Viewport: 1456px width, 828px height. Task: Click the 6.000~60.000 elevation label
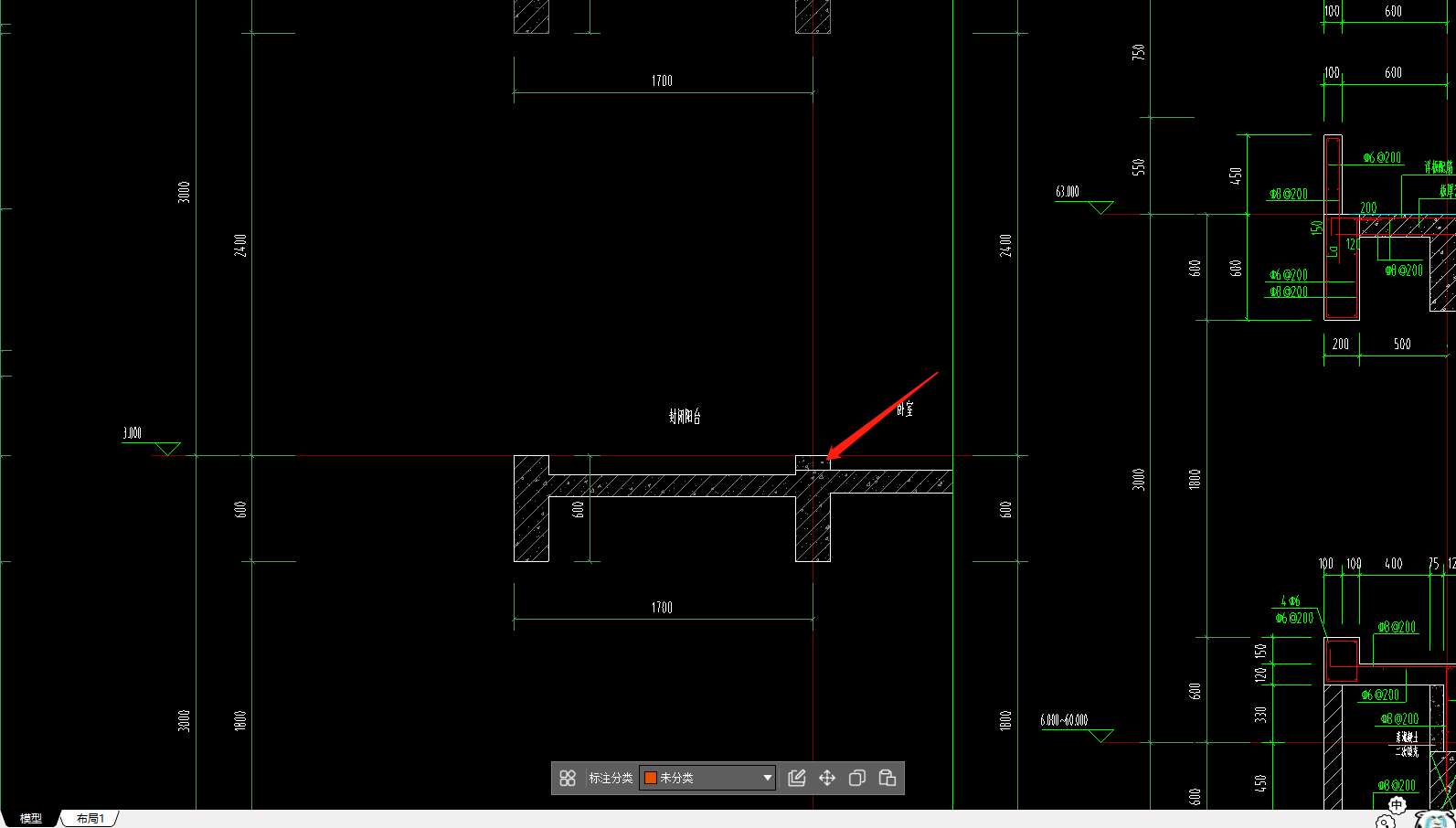click(1064, 720)
